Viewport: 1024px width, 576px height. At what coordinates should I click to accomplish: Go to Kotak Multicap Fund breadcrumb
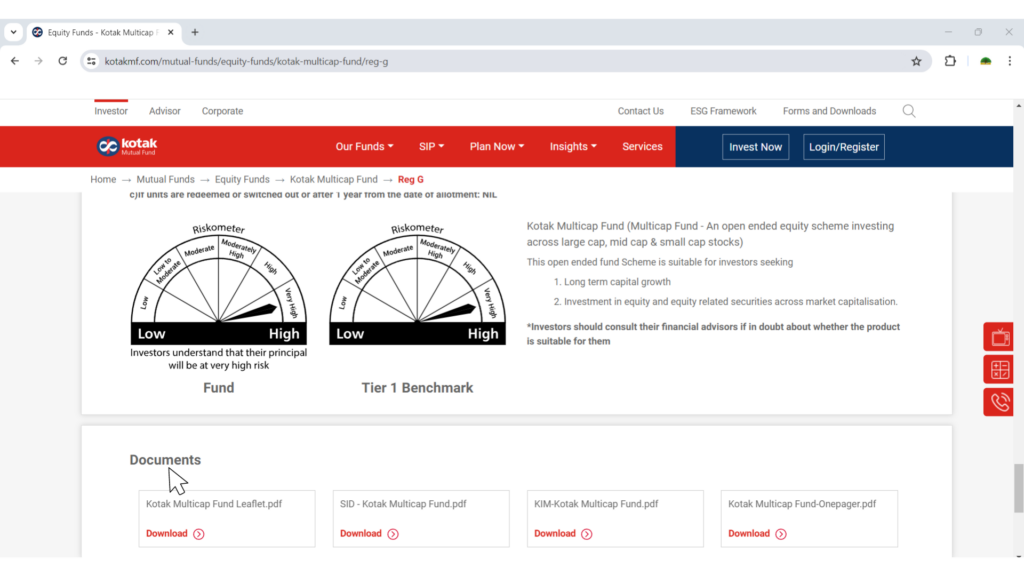click(334, 179)
